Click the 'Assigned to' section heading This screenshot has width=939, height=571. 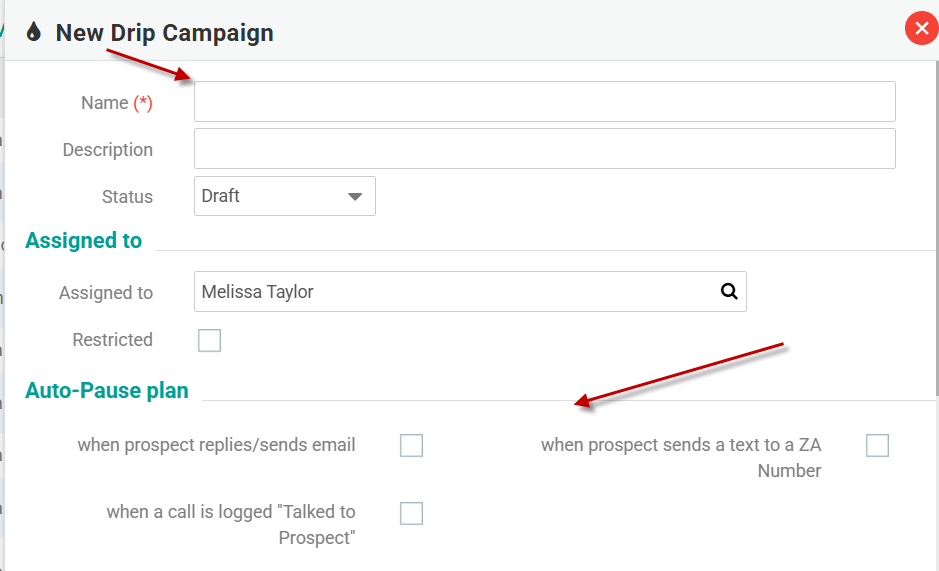pos(84,241)
